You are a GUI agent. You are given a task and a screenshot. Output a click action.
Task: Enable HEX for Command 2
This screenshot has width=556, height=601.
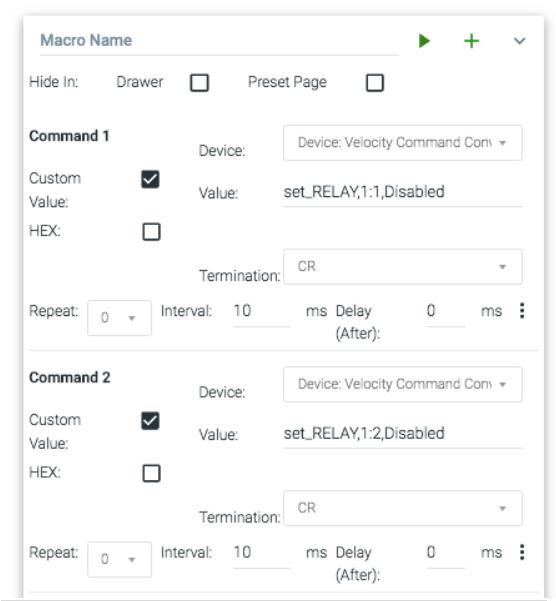151,473
